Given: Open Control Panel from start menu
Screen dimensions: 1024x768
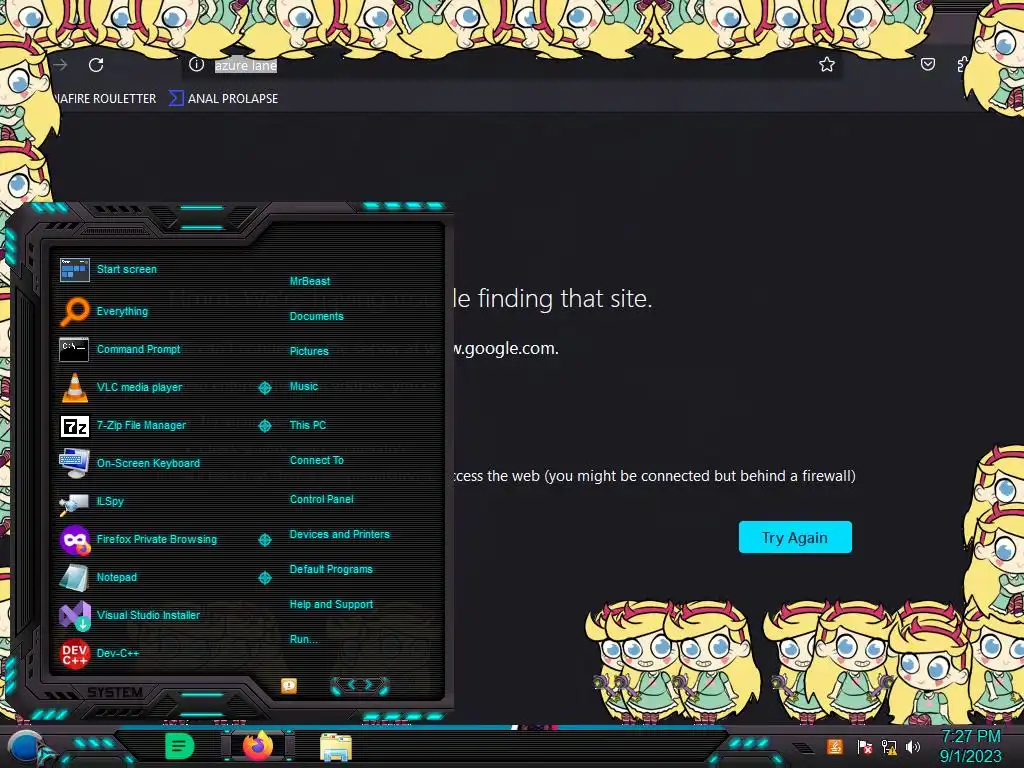Looking at the screenshot, I should [x=321, y=499].
